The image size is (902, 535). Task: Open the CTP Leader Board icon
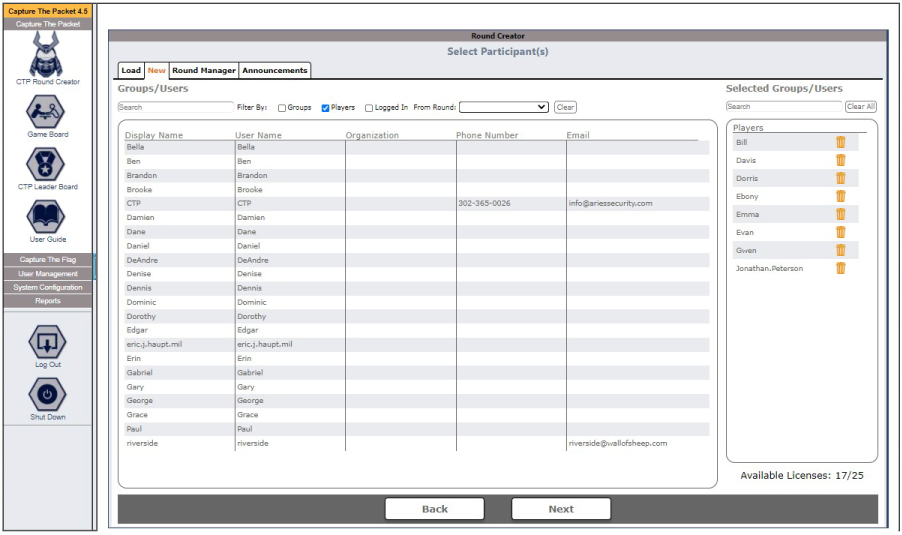coord(45,164)
